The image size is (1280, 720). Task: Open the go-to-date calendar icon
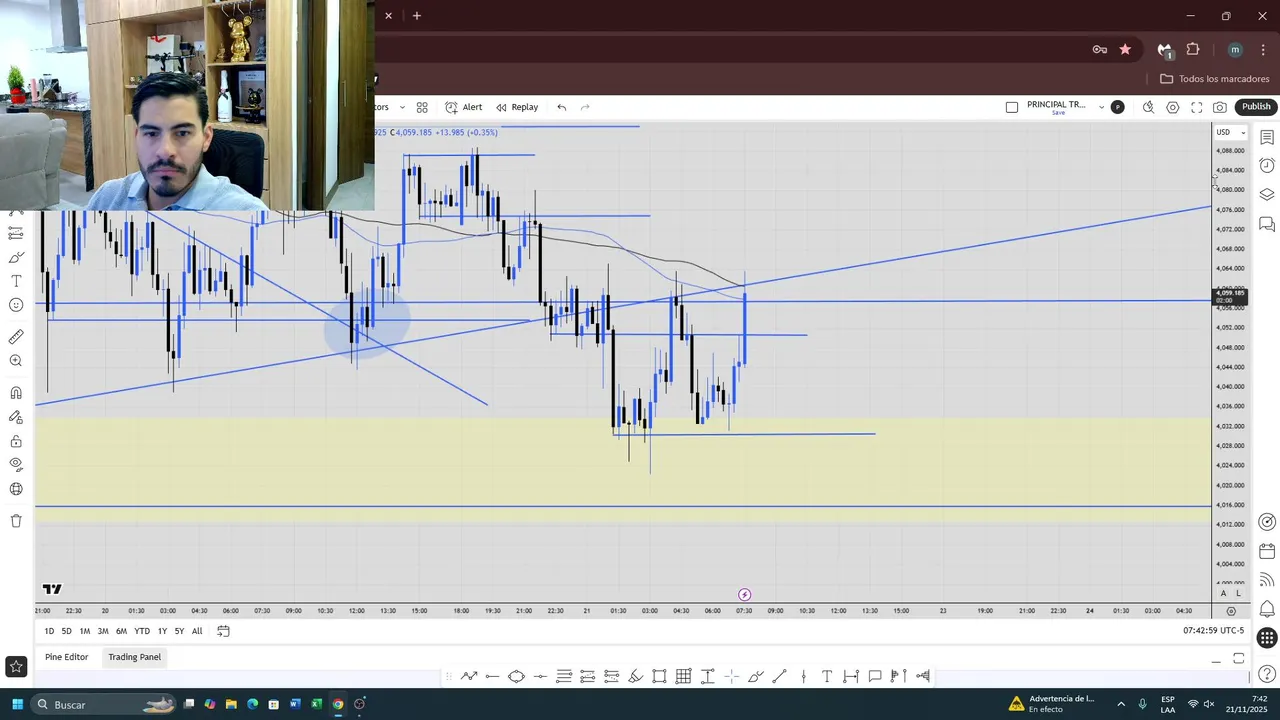pos(223,631)
